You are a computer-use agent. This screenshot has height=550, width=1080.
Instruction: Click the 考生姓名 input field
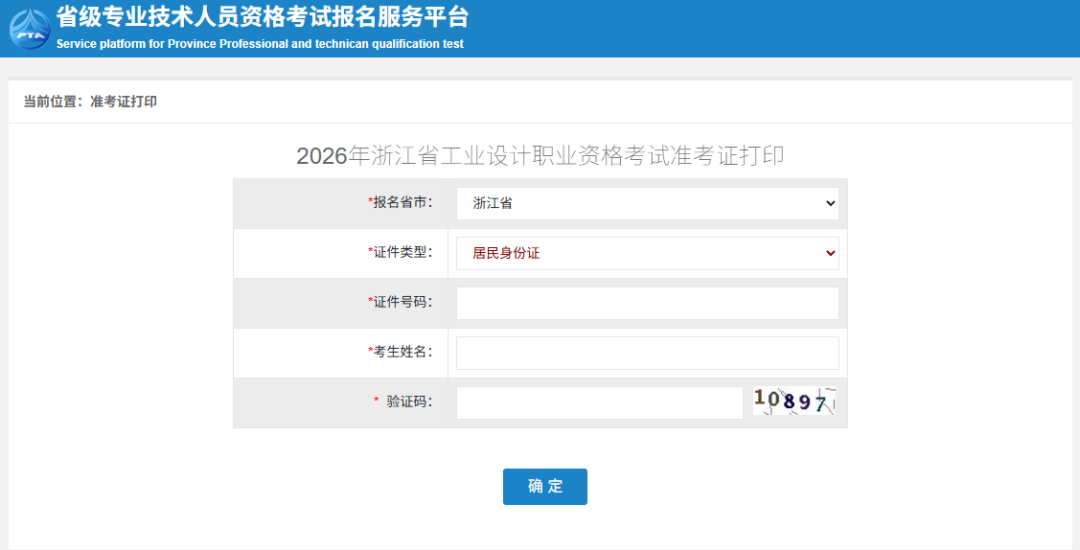647,352
